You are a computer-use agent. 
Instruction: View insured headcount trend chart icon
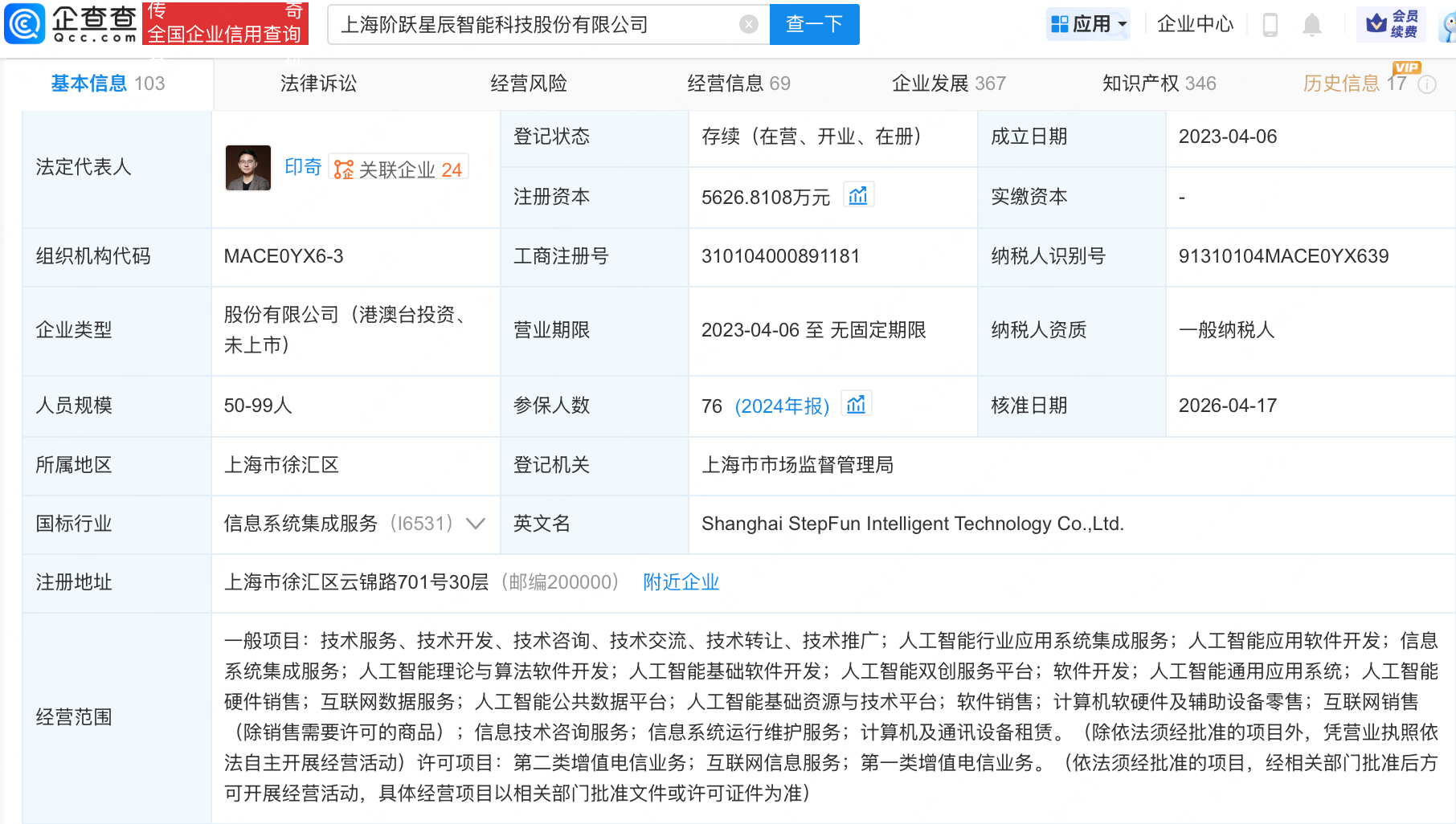coord(856,405)
